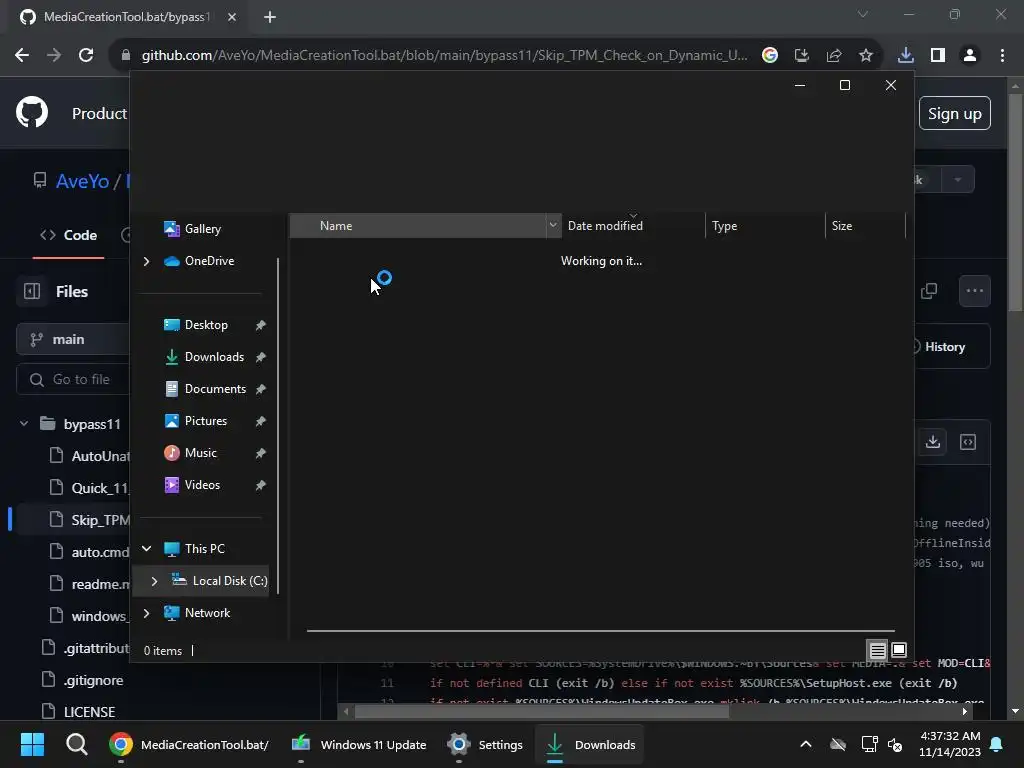
Task: Open the main branch selector
Action: point(73,340)
